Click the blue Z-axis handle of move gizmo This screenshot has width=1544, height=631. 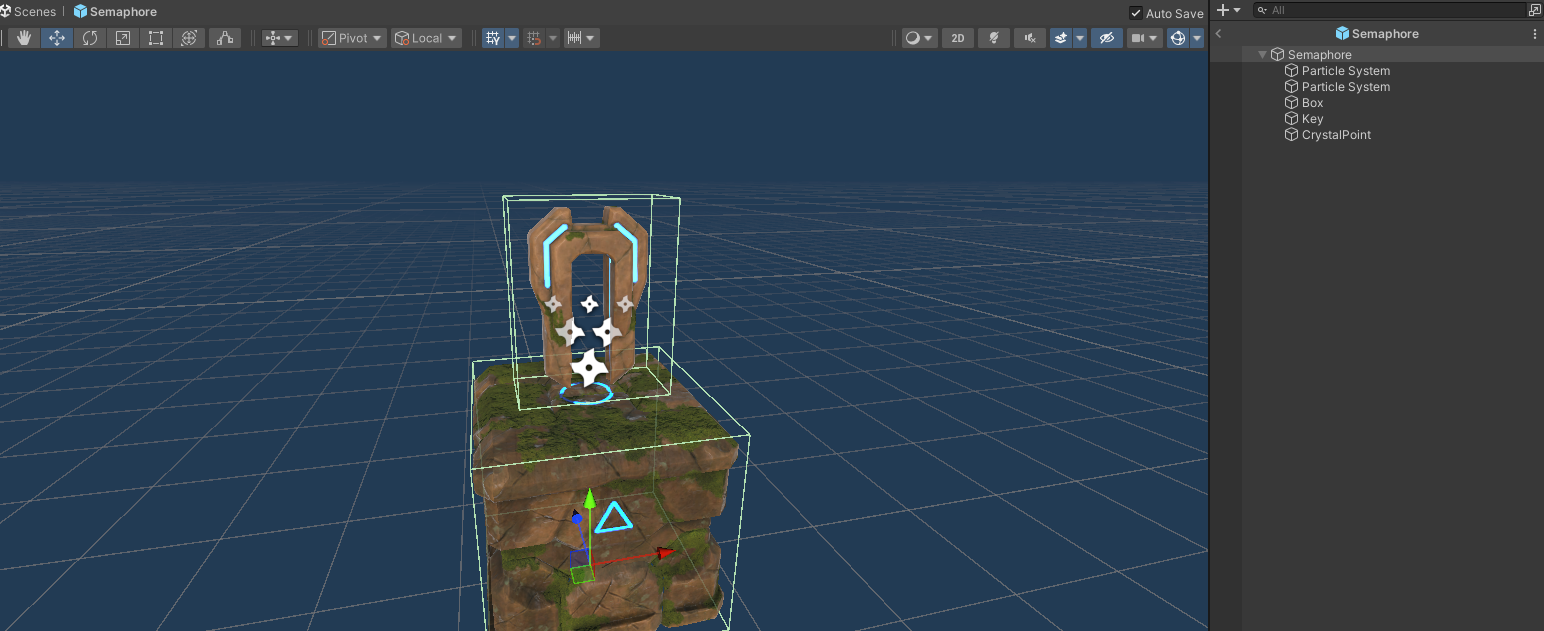tap(576, 518)
